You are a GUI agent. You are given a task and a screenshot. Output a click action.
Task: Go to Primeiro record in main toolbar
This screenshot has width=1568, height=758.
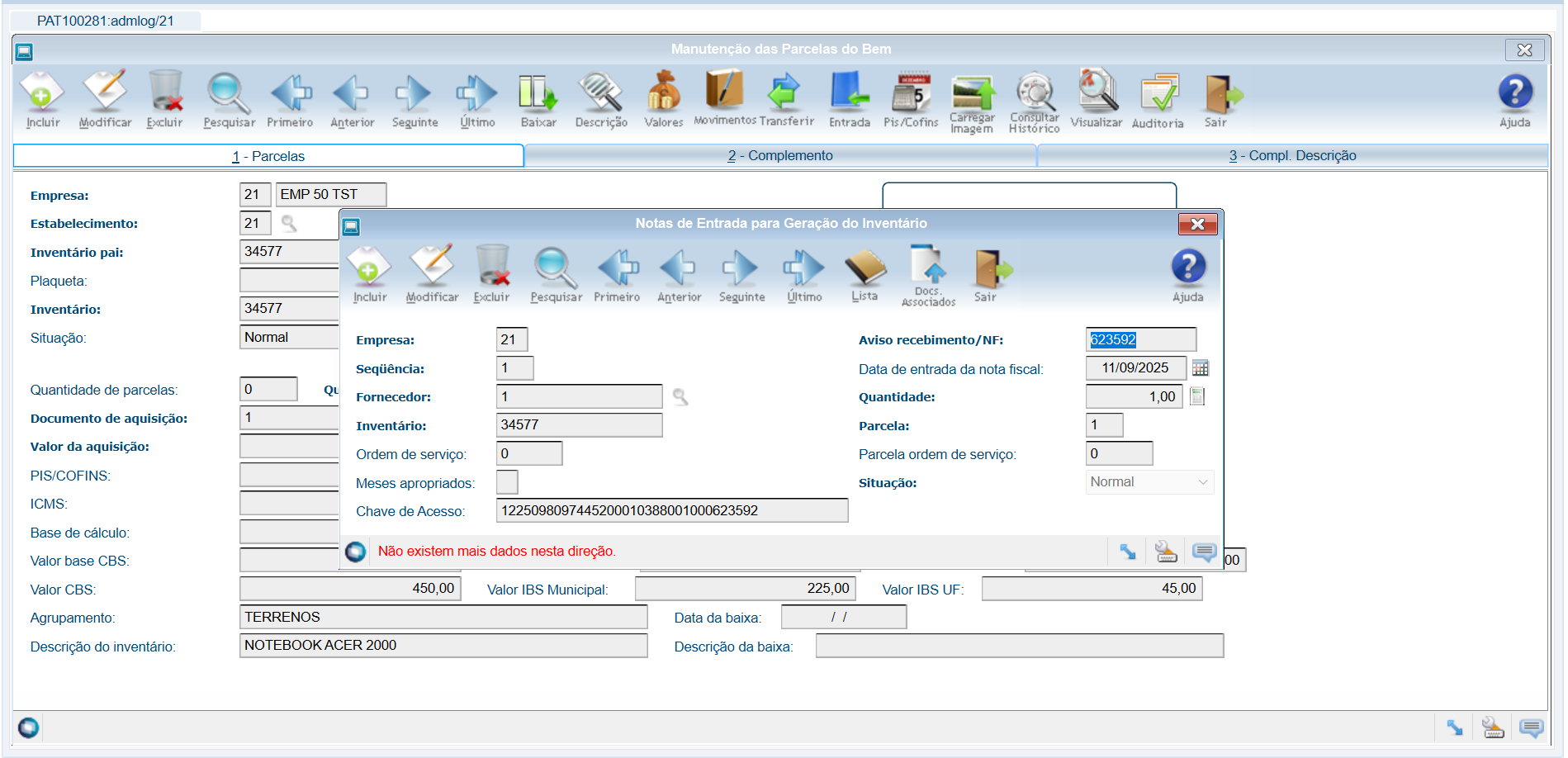coord(291,100)
